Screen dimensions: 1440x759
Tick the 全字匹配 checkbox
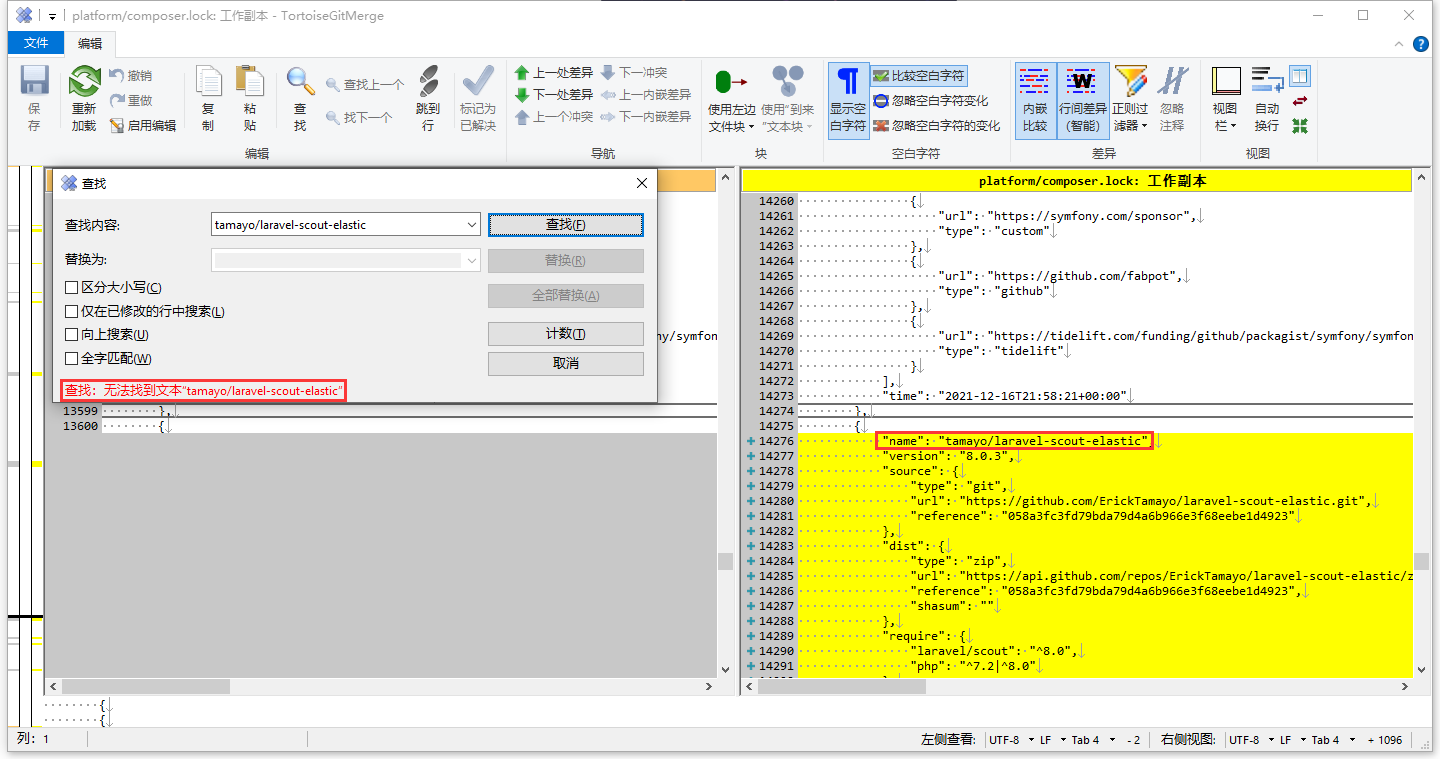(72, 359)
